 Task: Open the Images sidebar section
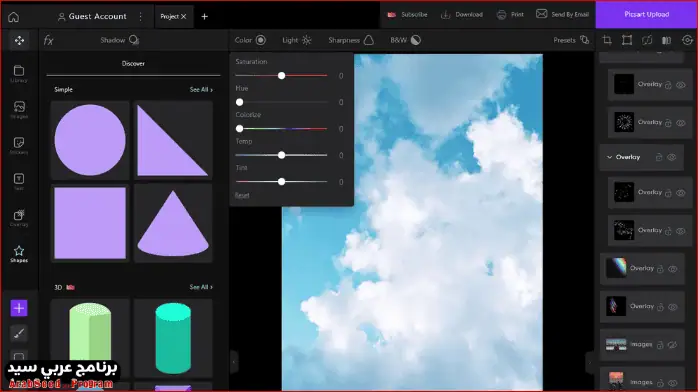pos(19,110)
